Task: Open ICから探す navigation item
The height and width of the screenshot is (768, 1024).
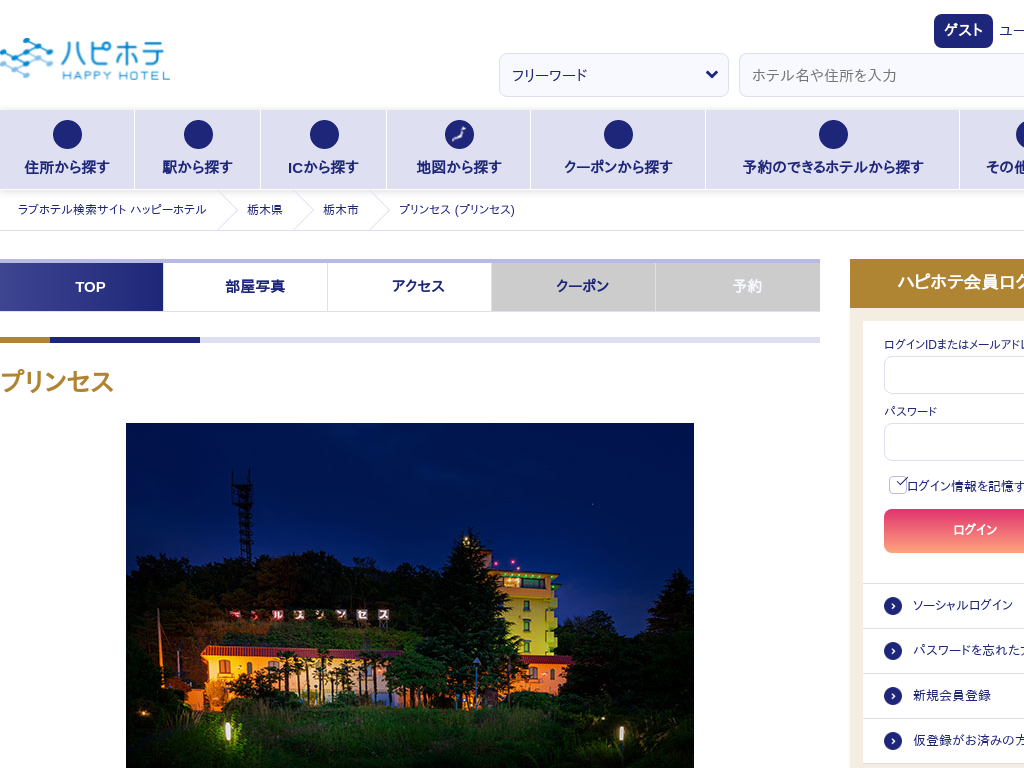Action: click(324, 150)
